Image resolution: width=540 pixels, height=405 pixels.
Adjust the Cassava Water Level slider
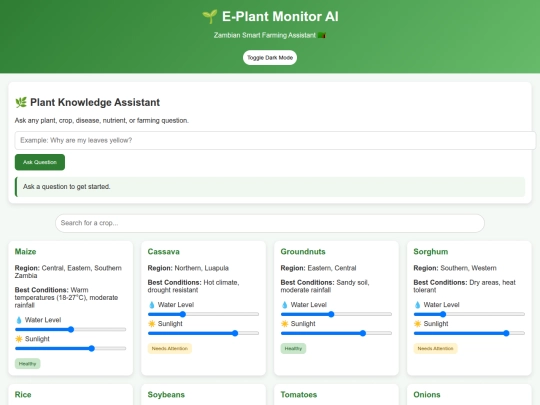click(x=203, y=314)
